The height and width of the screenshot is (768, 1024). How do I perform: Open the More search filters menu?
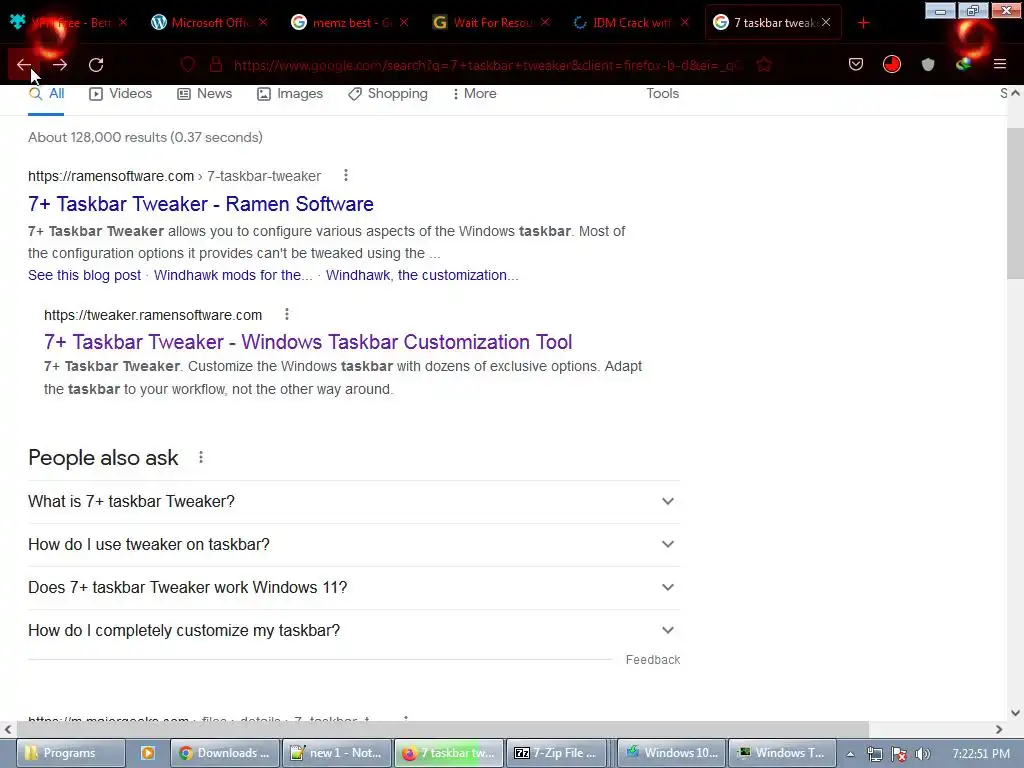pos(475,94)
